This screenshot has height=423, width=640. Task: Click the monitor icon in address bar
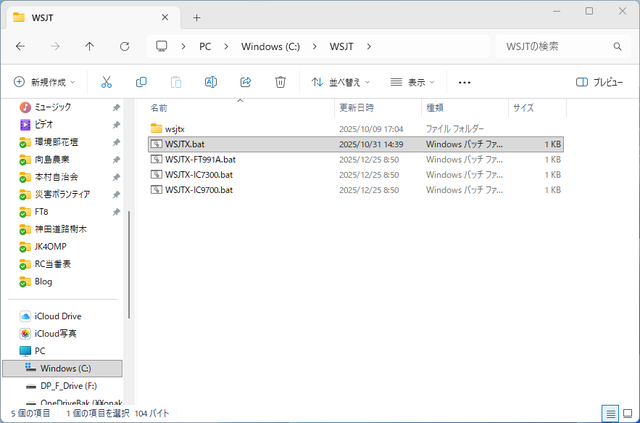(x=162, y=46)
